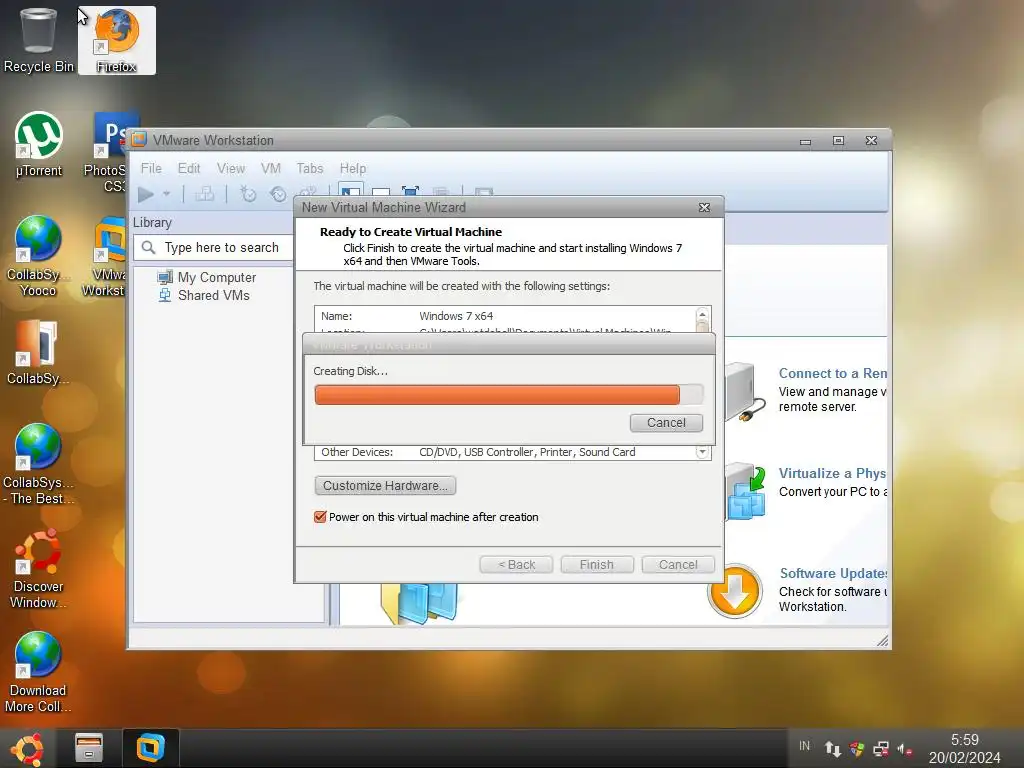The image size is (1024, 768).
Task: Click Download More Coll desktop icon
Action: click(39, 672)
